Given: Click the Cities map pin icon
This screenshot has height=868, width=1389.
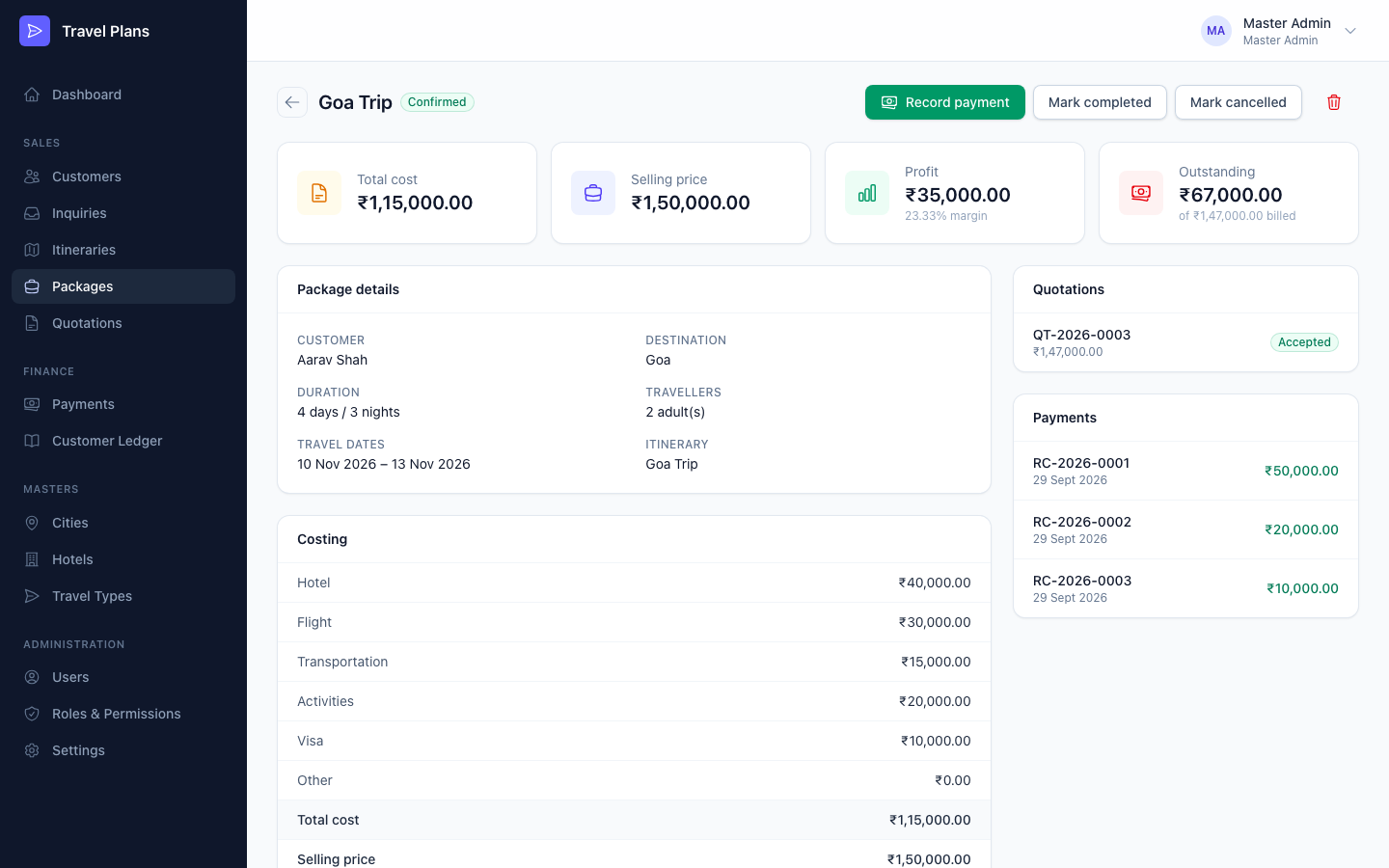Looking at the screenshot, I should [32, 523].
